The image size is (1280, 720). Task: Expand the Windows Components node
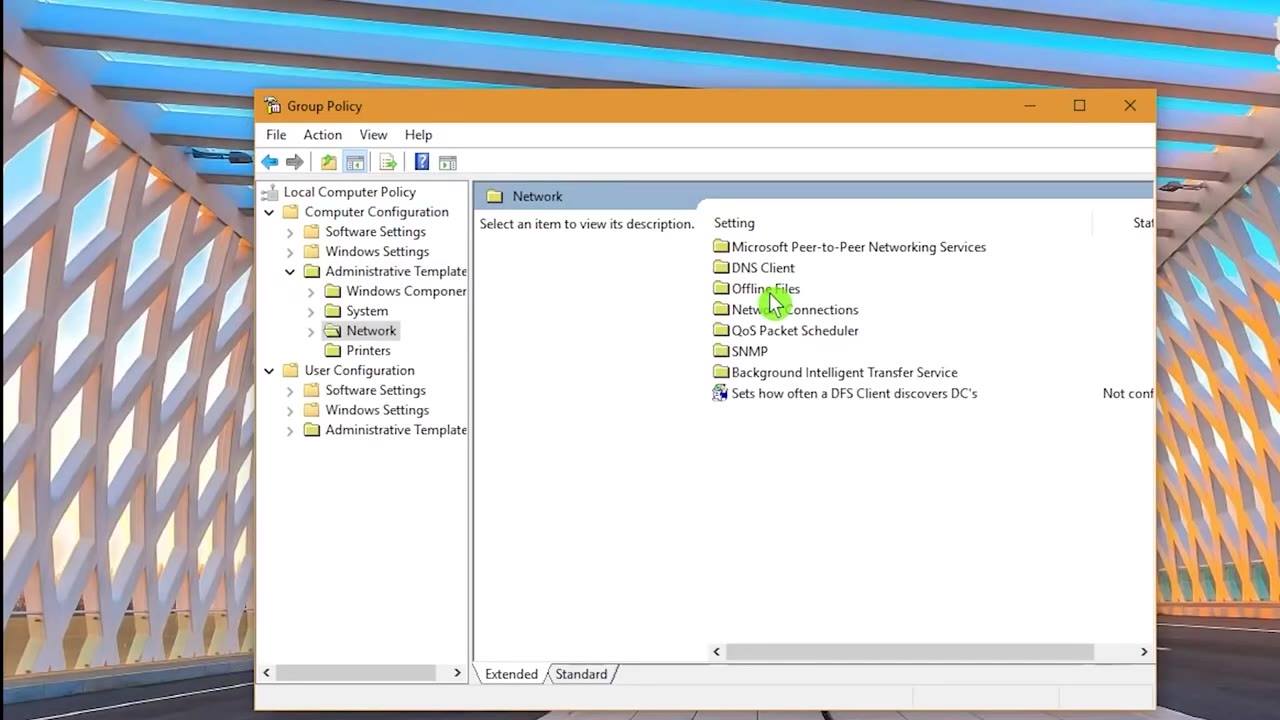point(311,291)
